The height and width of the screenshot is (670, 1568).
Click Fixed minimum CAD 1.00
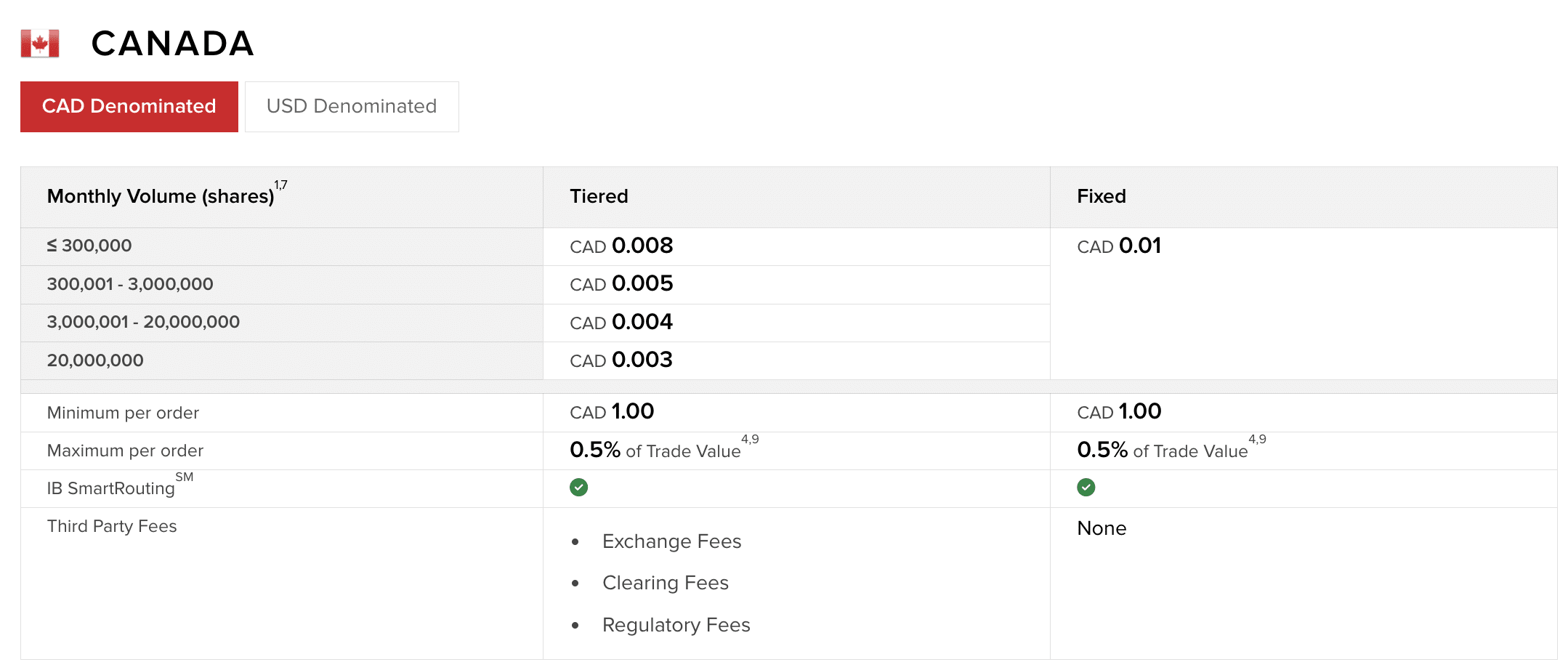[x=1119, y=411]
